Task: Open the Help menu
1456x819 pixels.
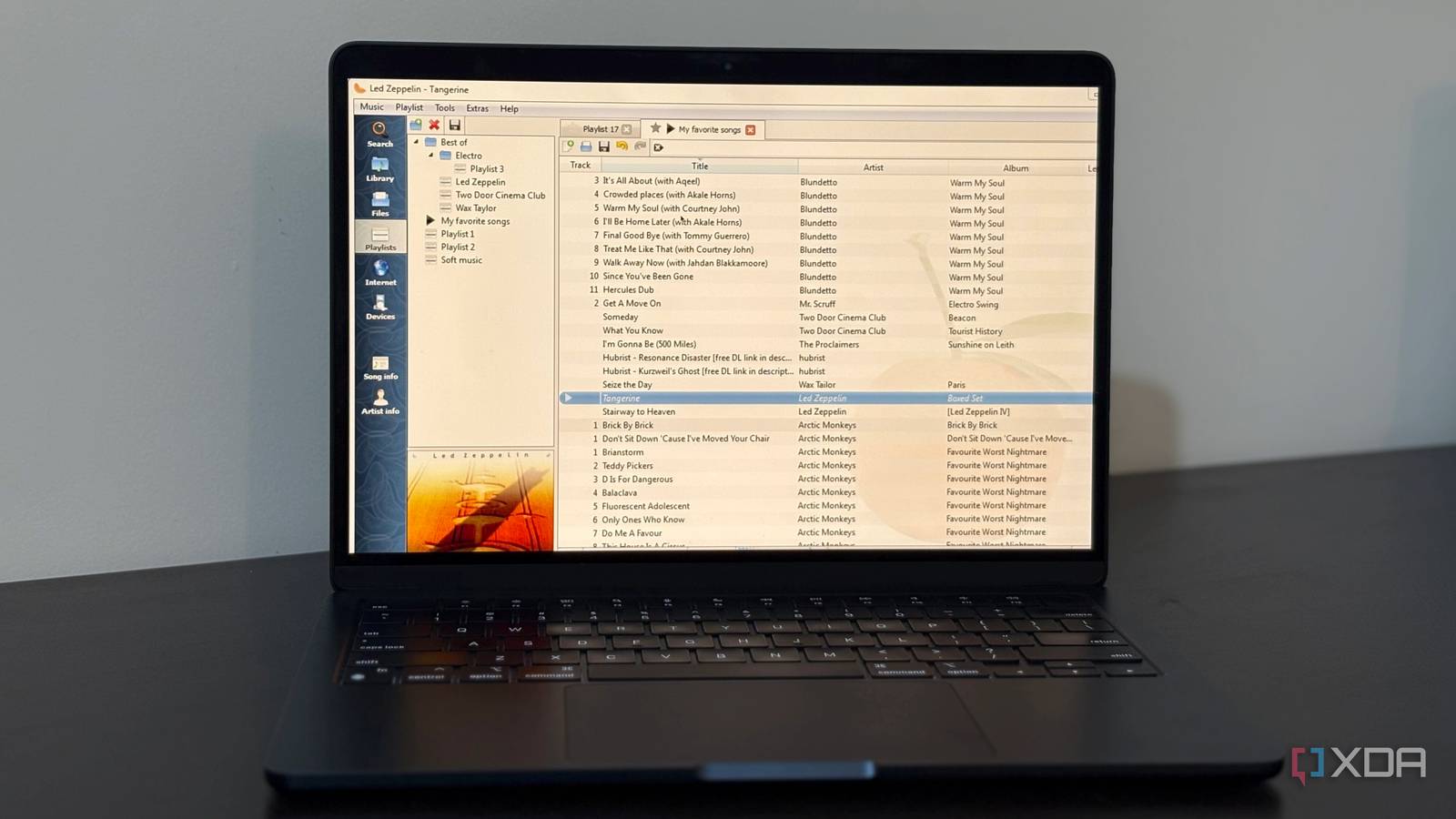Action: pos(509,109)
